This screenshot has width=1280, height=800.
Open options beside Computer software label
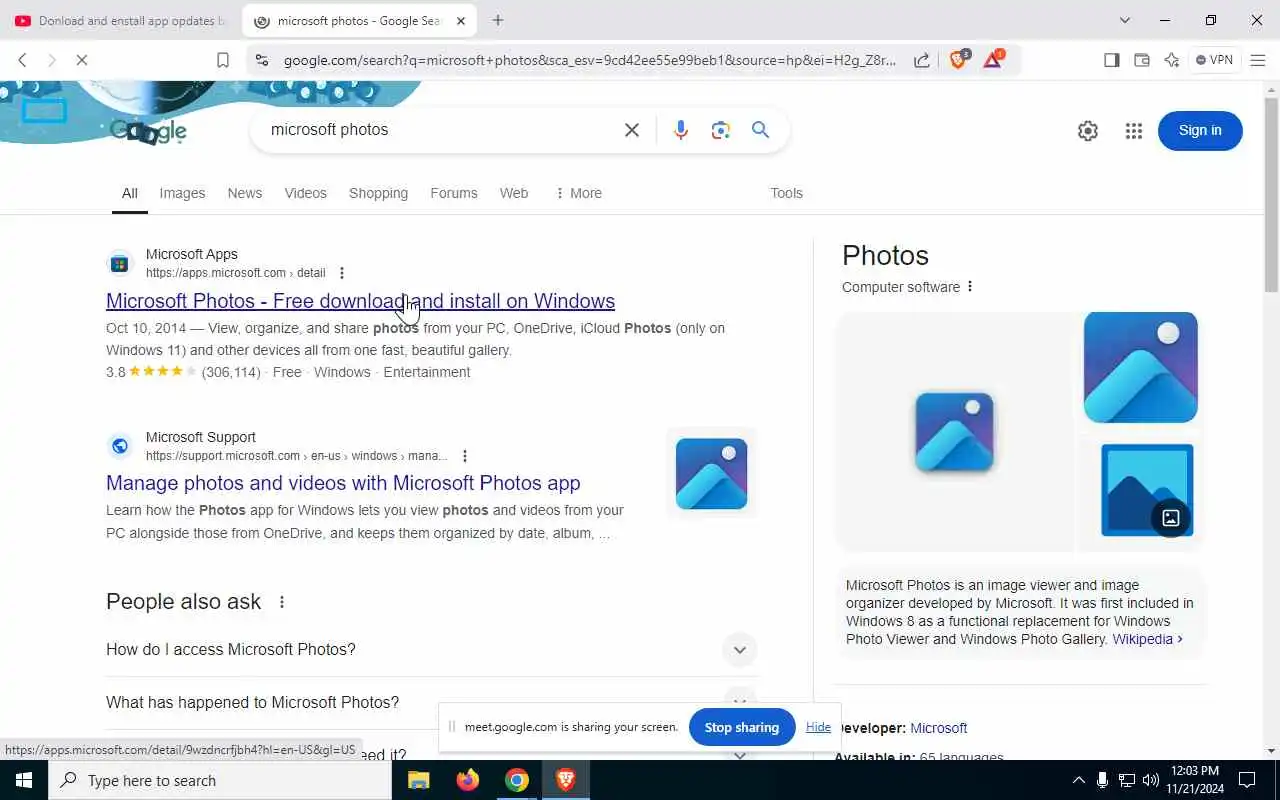click(x=970, y=287)
